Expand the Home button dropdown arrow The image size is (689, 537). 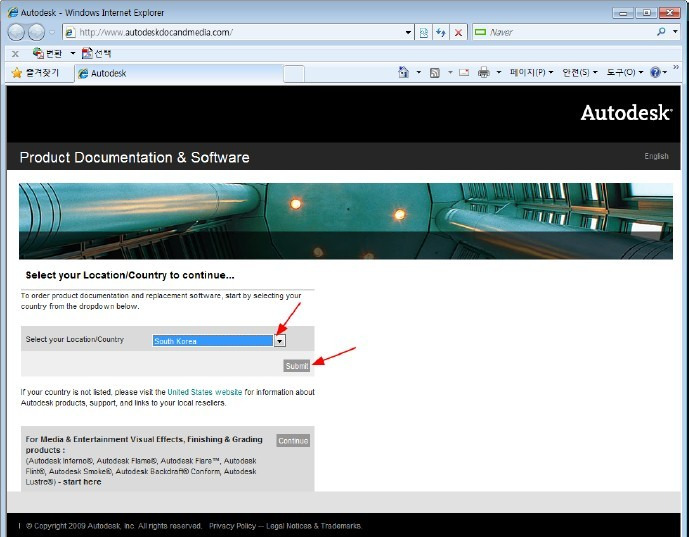pyautogui.click(x=418, y=72)
